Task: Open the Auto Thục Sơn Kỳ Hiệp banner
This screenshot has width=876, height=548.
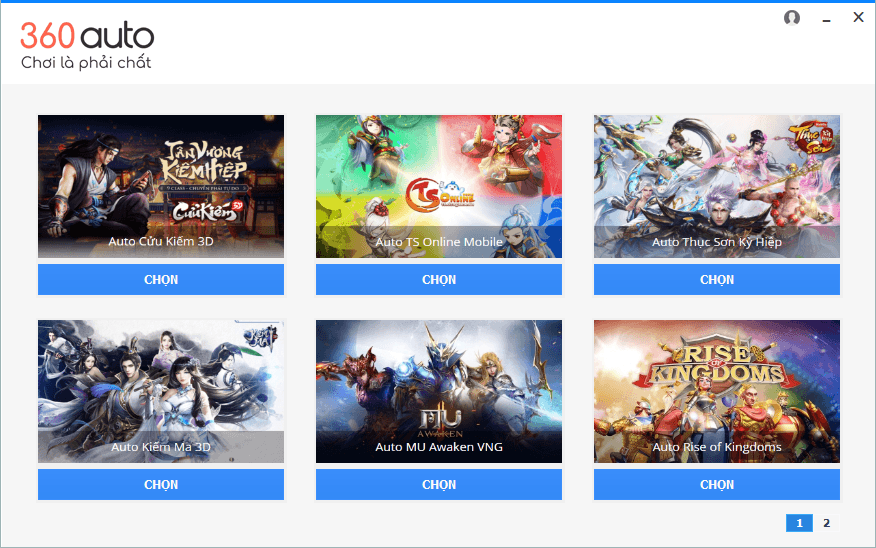Action: (x=717, y=186)
